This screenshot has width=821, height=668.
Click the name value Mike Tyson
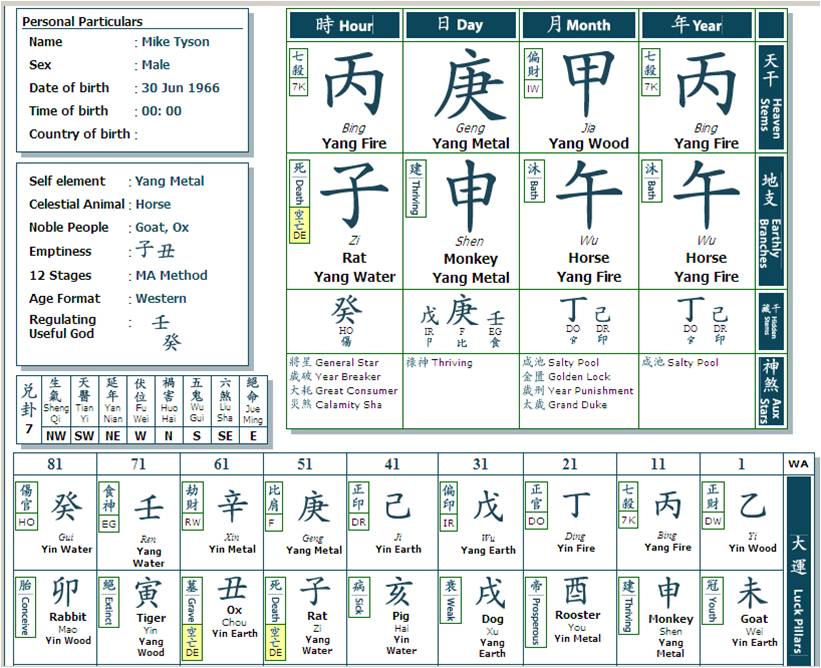[x=175, y=42]
